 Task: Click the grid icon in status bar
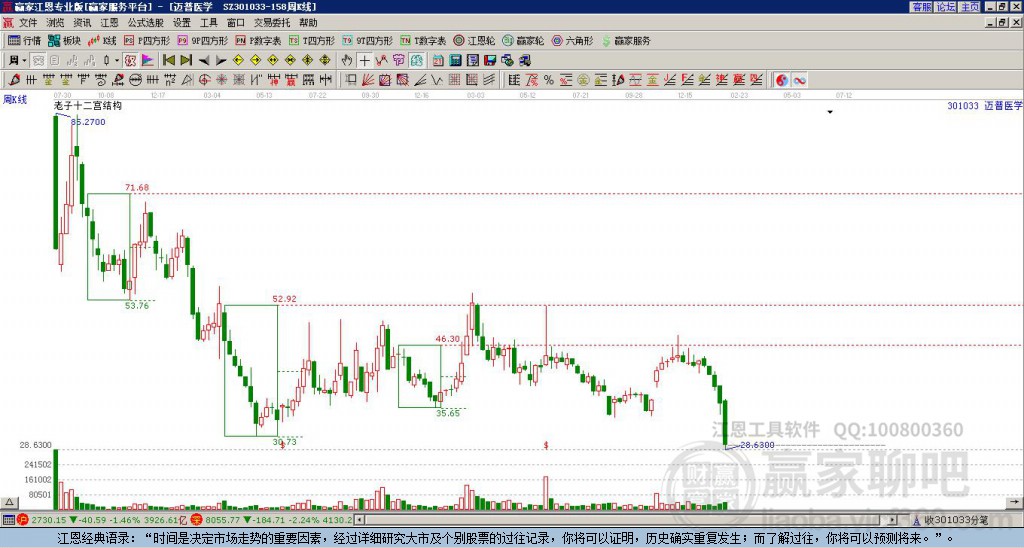click(x=8, y=520)
